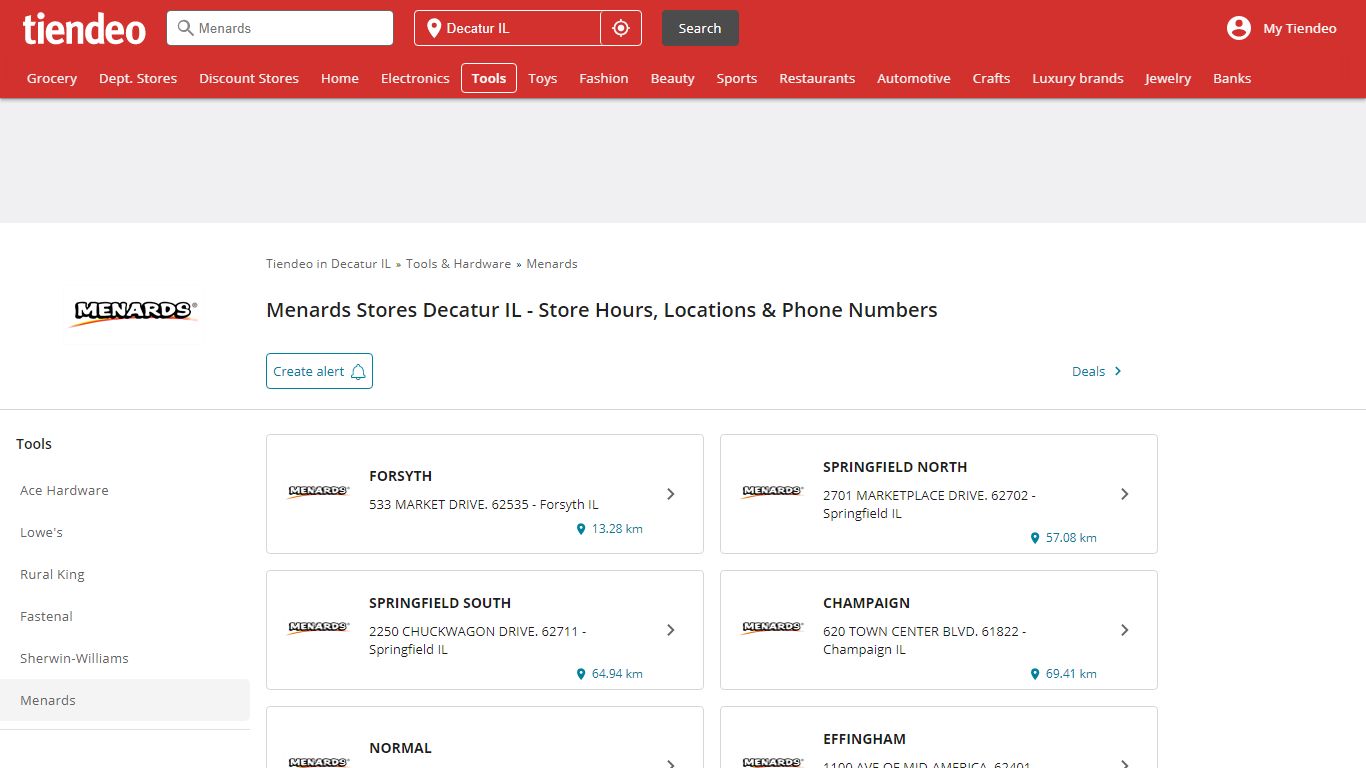Click the bell icon in Create alert
Screen dimensions: 1366x768
pos(358,371)
